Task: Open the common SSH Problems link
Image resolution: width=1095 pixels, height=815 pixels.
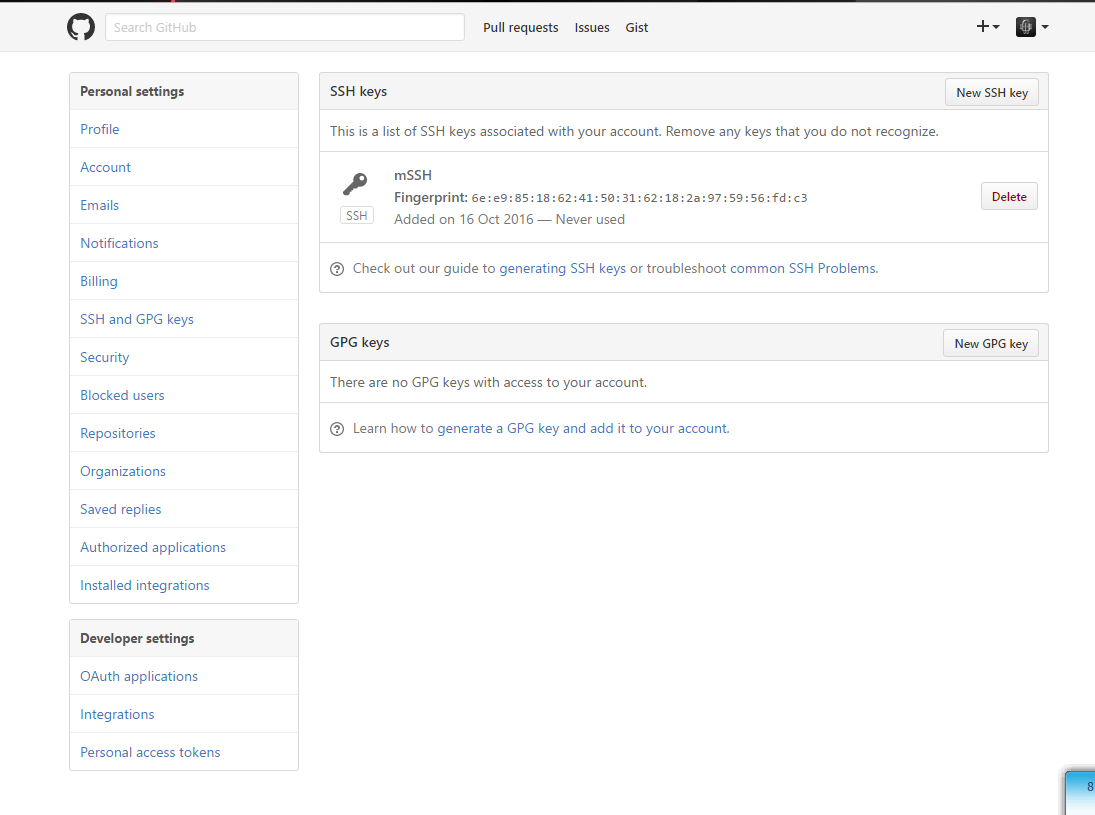Action: click(803, 268)
